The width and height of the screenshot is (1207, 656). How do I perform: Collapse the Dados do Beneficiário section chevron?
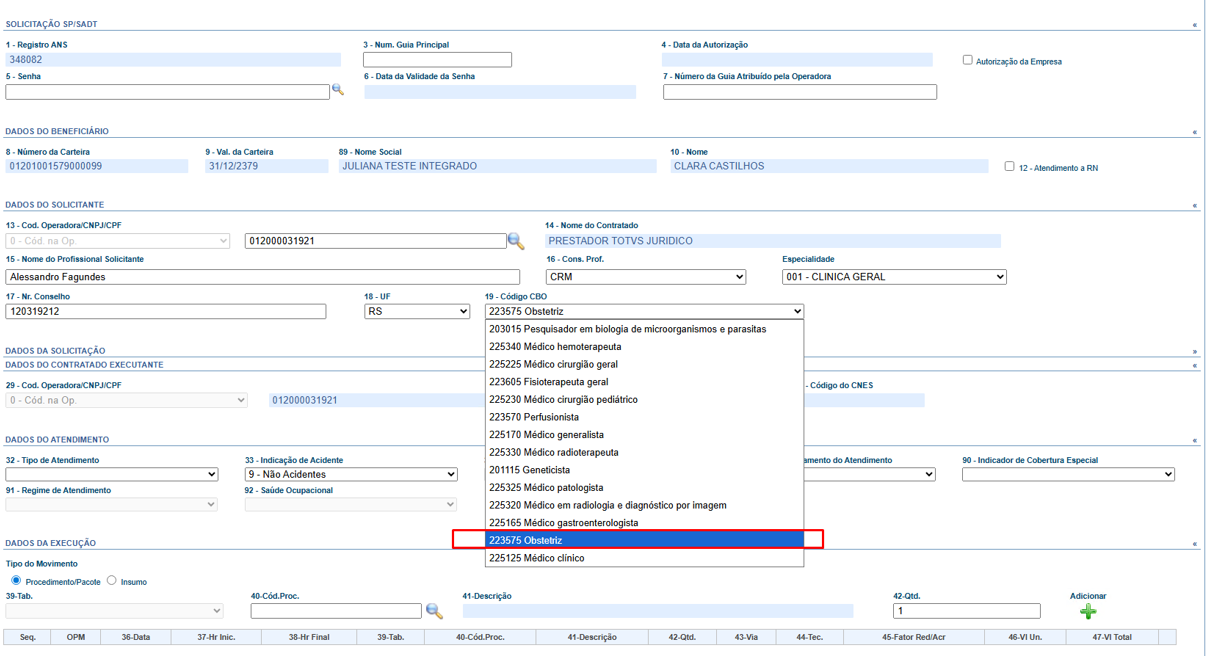pos(1194,132)
